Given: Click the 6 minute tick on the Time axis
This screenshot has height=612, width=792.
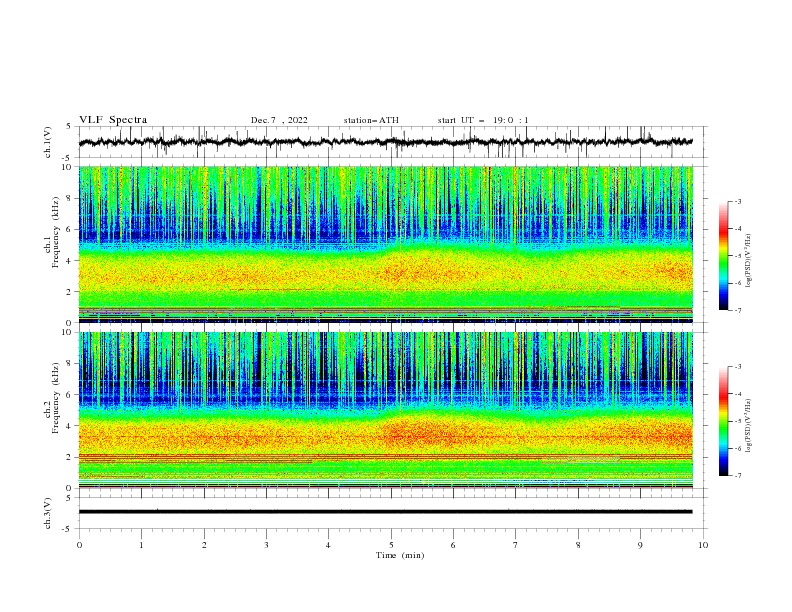Looking at the screenshot, I should (x=453, y=545).
